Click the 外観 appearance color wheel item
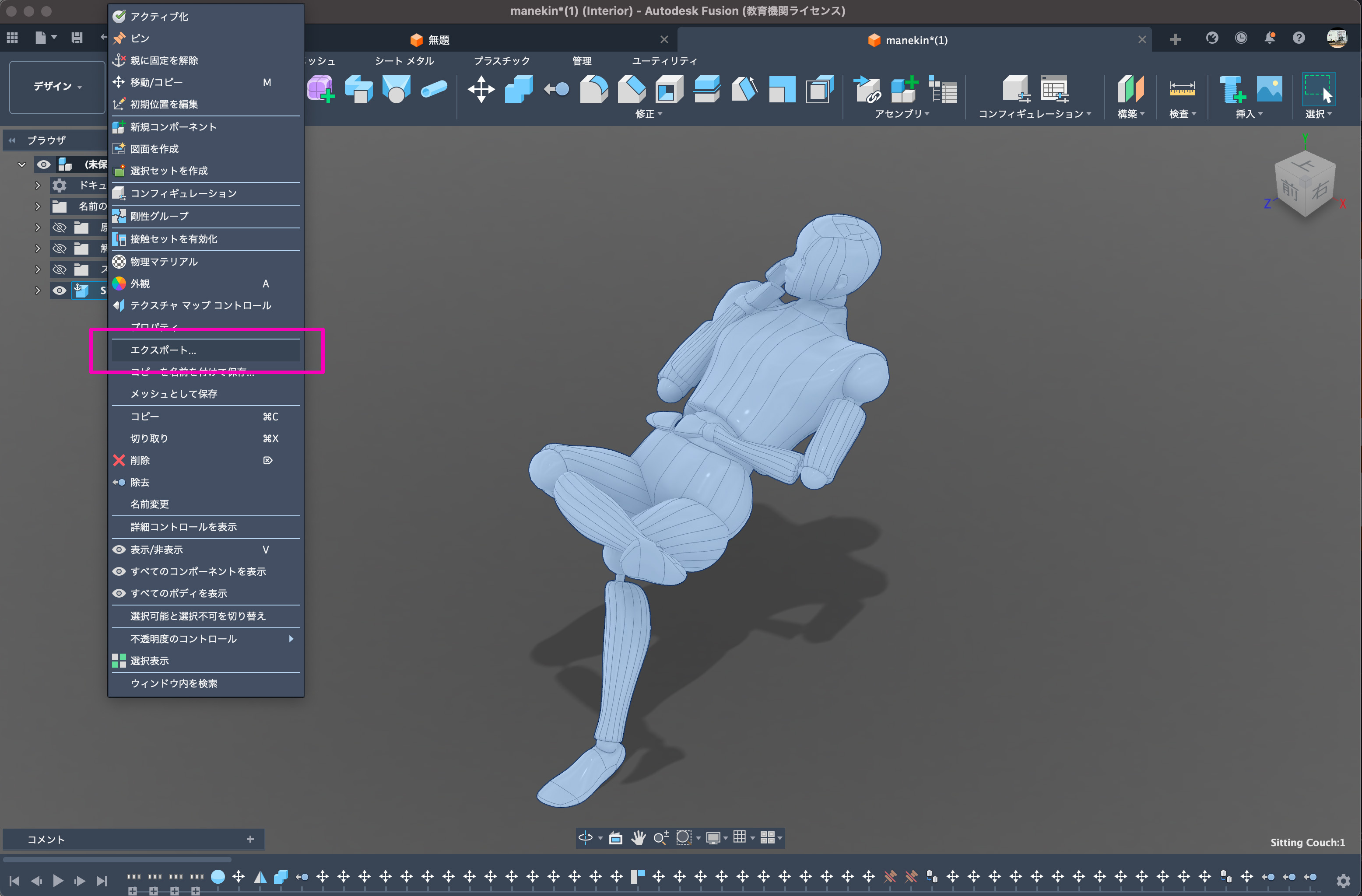 coord(139,284)
